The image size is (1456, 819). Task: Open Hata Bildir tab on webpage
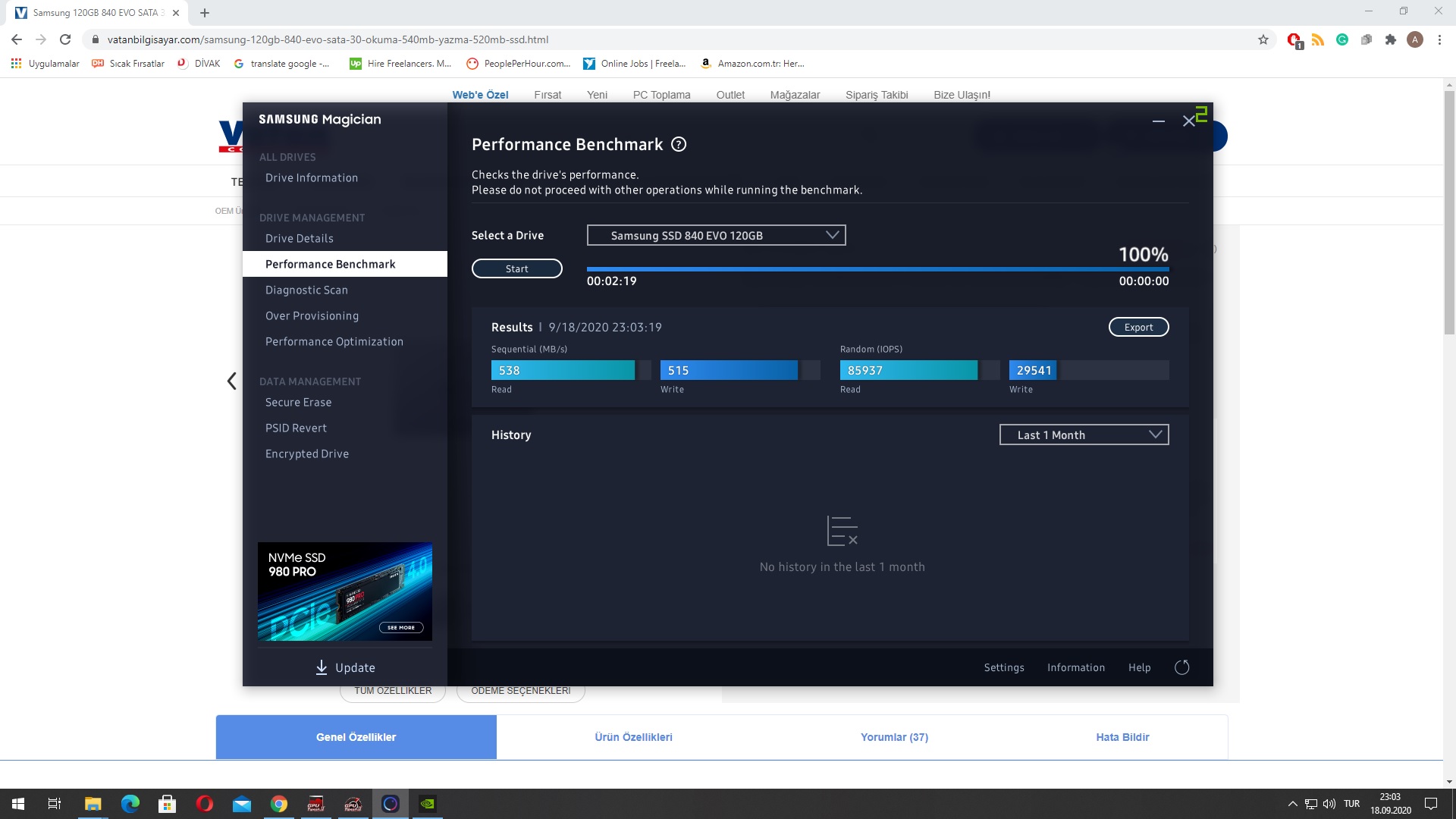click(1122, 737)
